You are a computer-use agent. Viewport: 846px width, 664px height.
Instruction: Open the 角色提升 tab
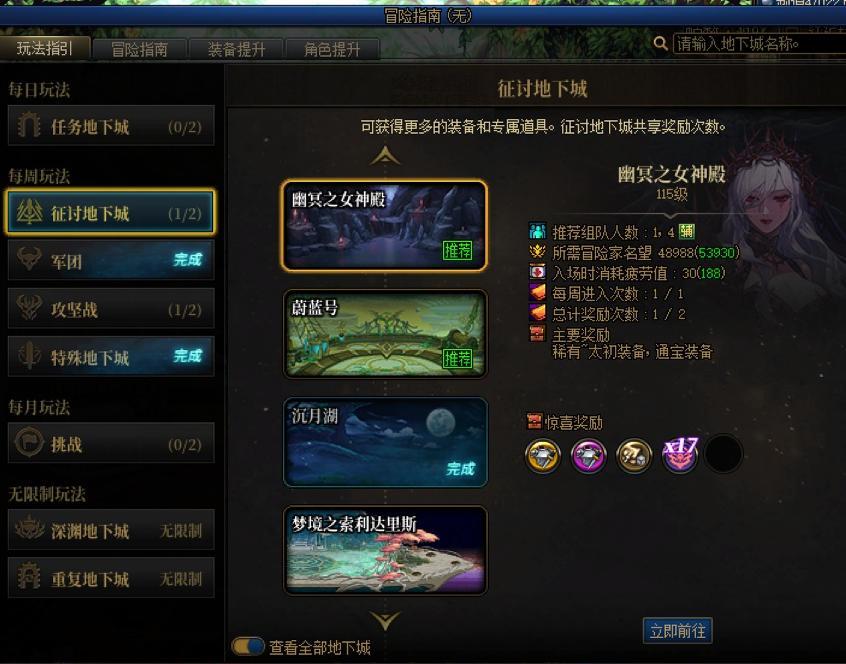coord(332,49)
